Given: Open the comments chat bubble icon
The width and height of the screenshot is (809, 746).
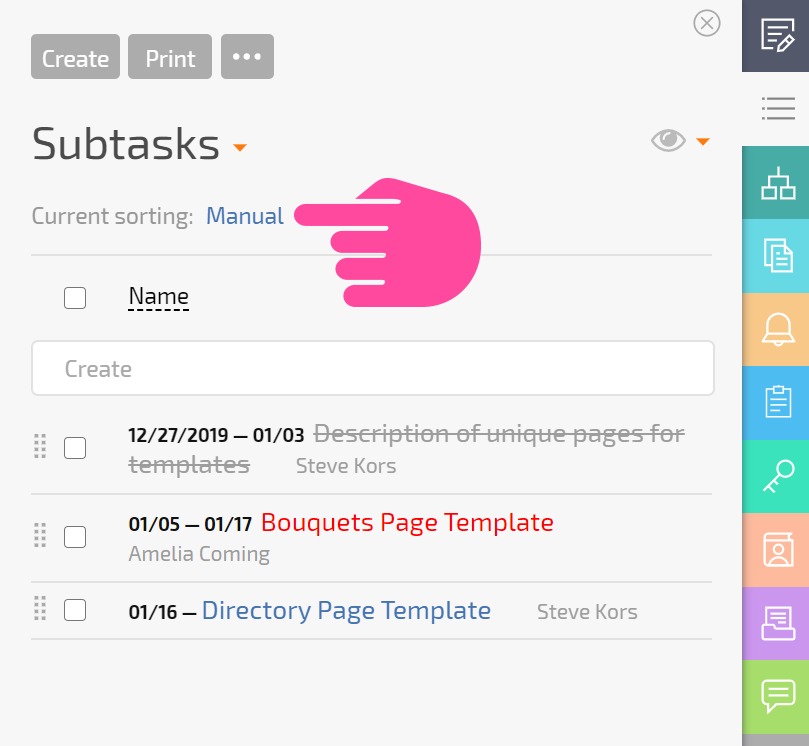Looking at the screenshot, I should tap(776, 697).
